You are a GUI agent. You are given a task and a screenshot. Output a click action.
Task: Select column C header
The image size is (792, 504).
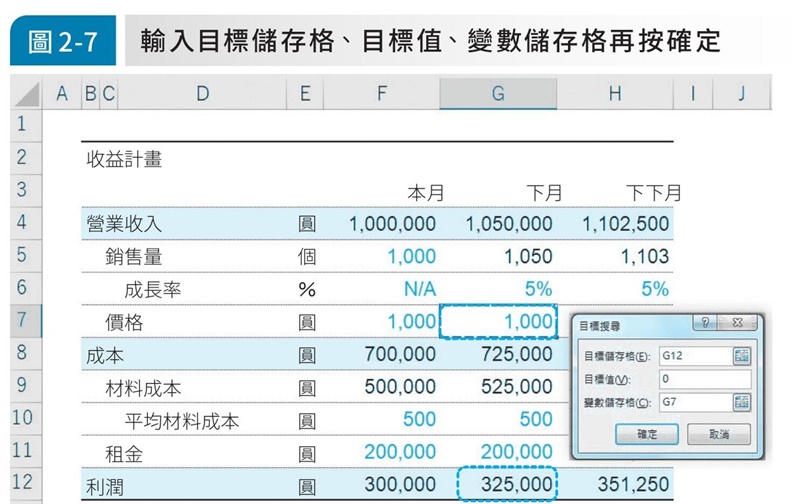(109, 94)
